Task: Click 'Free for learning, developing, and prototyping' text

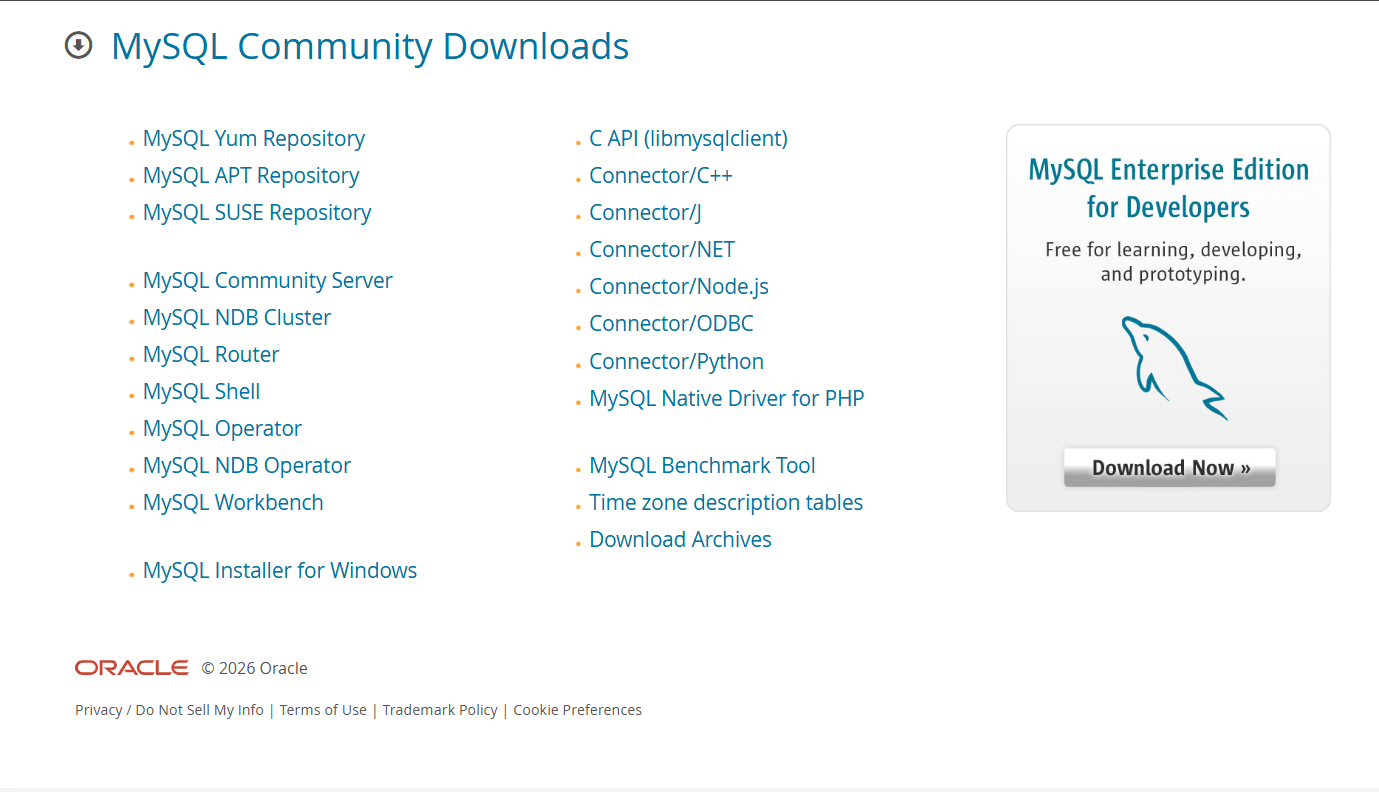Action: 1173,261
